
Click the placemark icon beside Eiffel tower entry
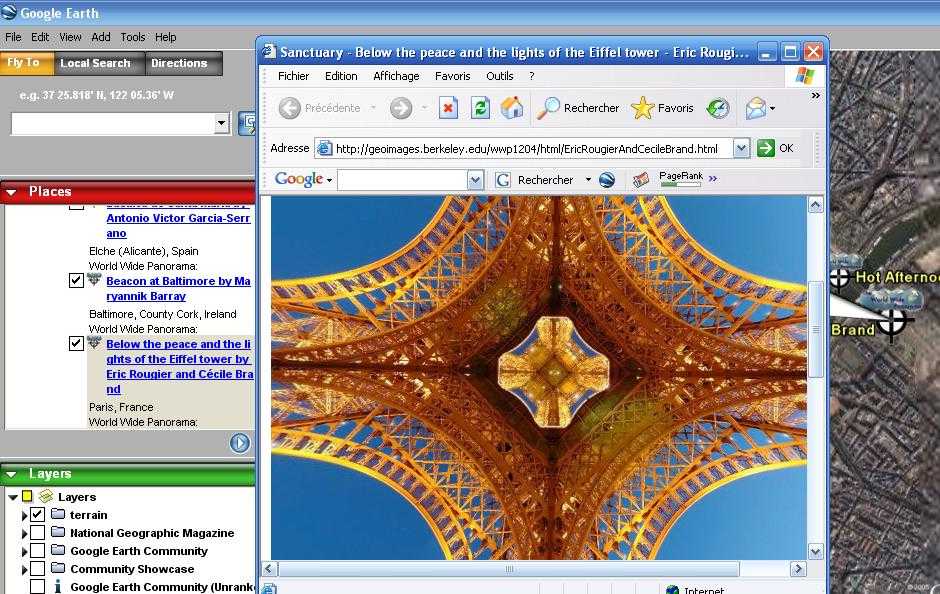94,342
